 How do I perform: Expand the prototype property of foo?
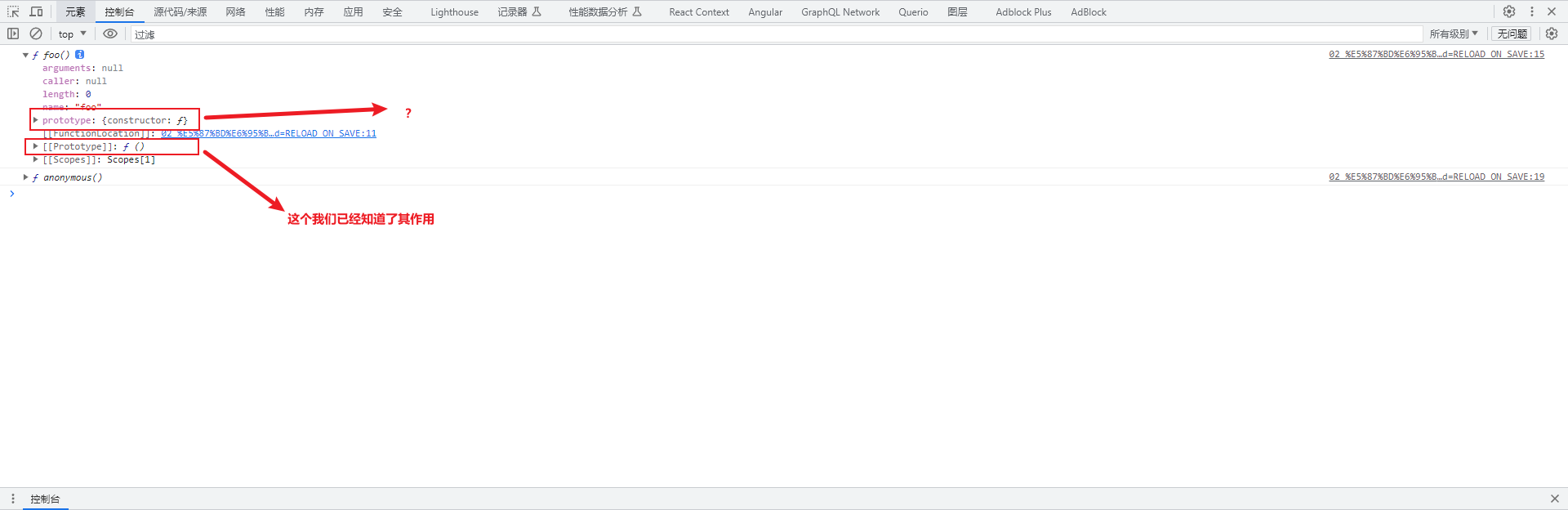[x=36, y=120]
